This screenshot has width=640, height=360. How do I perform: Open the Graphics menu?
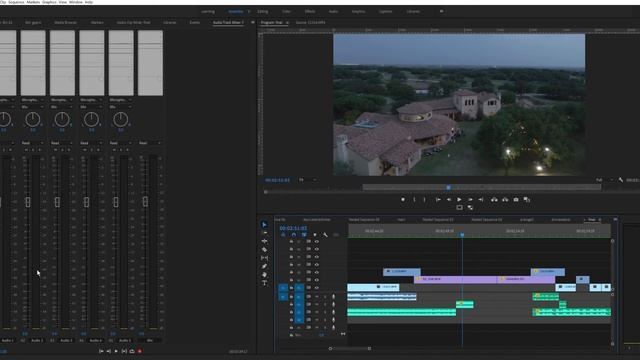49,2
